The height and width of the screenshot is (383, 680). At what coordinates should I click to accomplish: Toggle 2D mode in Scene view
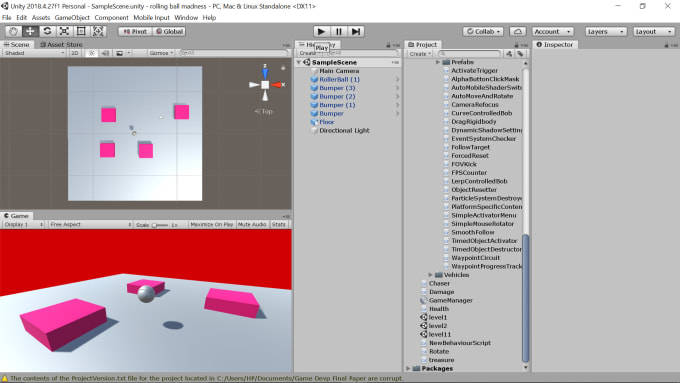(75, 53)
